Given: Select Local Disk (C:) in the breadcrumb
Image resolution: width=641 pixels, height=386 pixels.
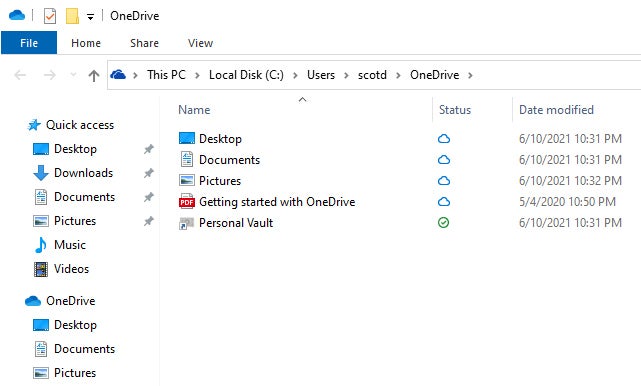Looking at the screenshot, I should (246, 75).
